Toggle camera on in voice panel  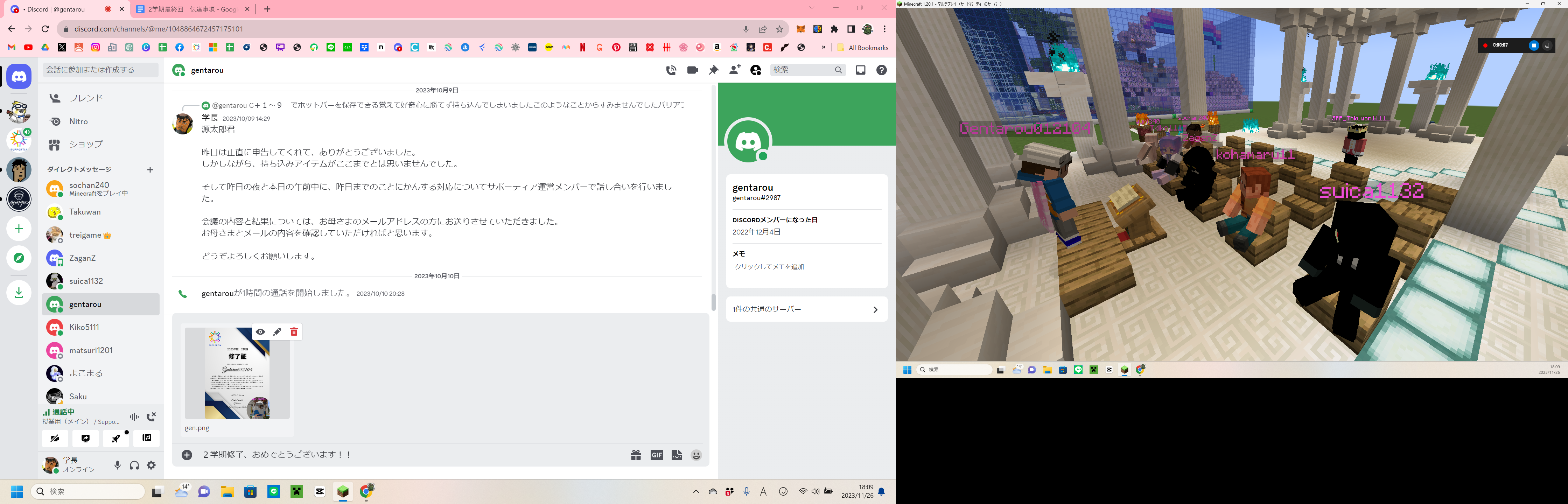click(x=55, y=438)
